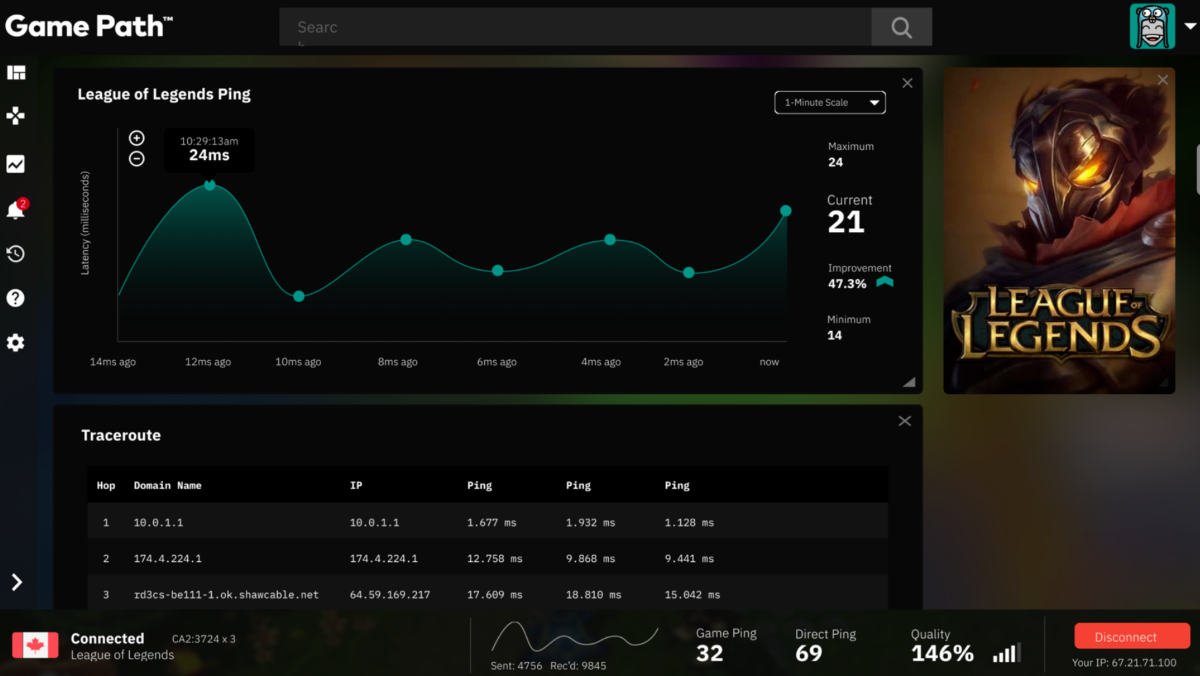
Task: Click the mini ping waveform in status bar
Action: (x=574, y=638)
